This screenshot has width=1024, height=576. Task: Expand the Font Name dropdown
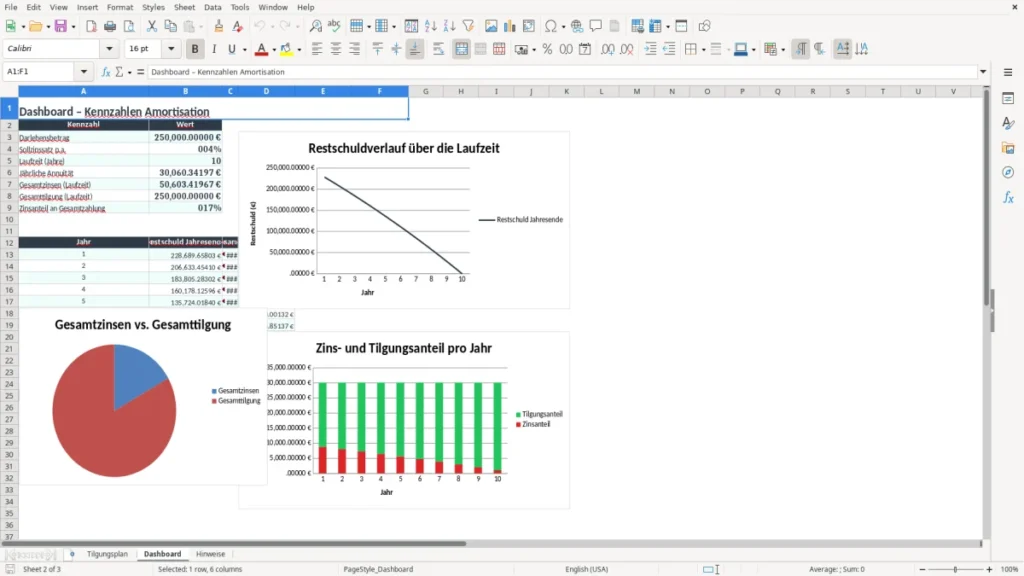109,48
